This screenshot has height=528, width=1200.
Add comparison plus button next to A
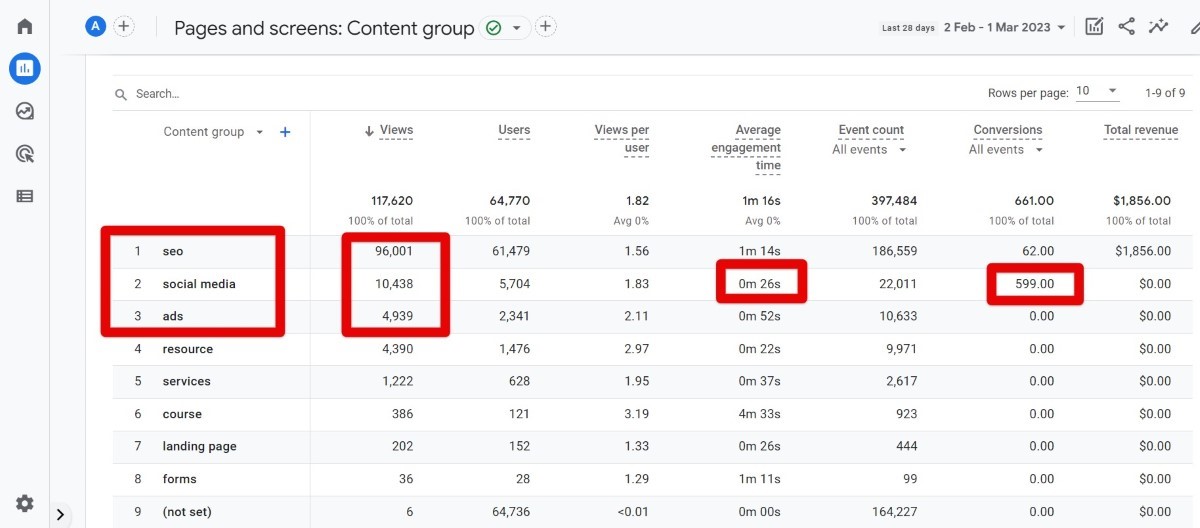pos(124,27)
